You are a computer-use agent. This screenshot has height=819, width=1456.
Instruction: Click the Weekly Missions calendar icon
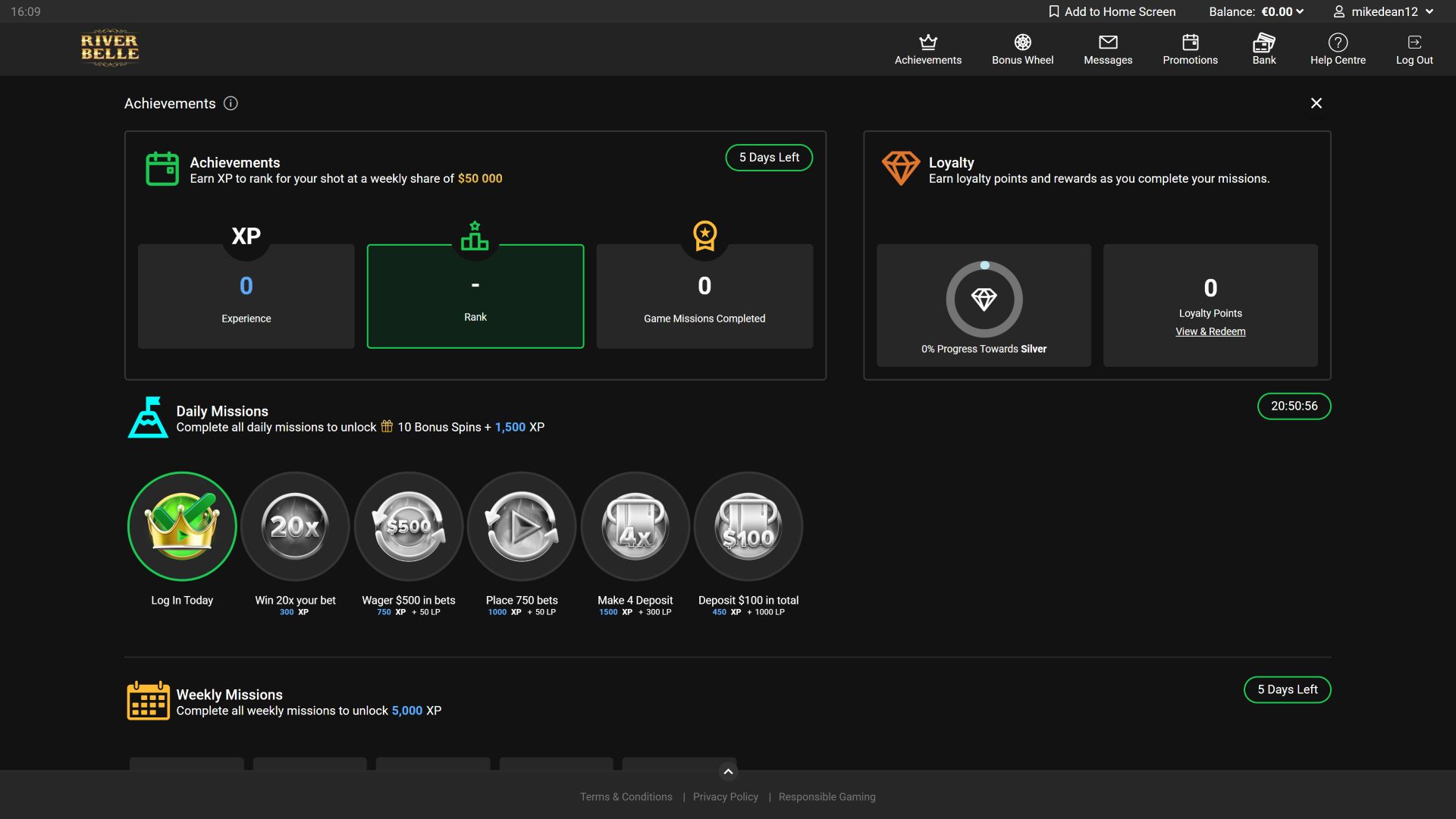click(148, 701)
